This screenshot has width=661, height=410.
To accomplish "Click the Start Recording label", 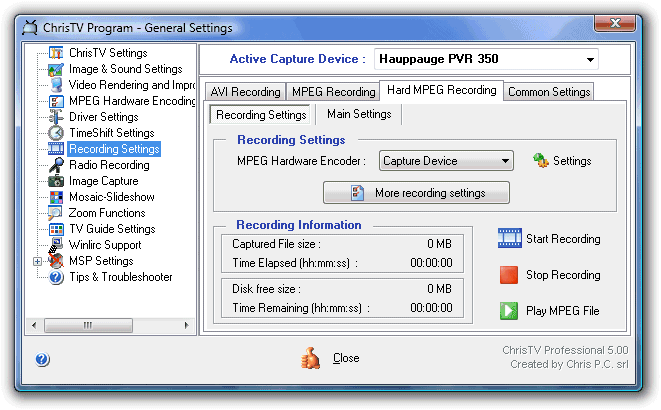I will click(563, 239).
